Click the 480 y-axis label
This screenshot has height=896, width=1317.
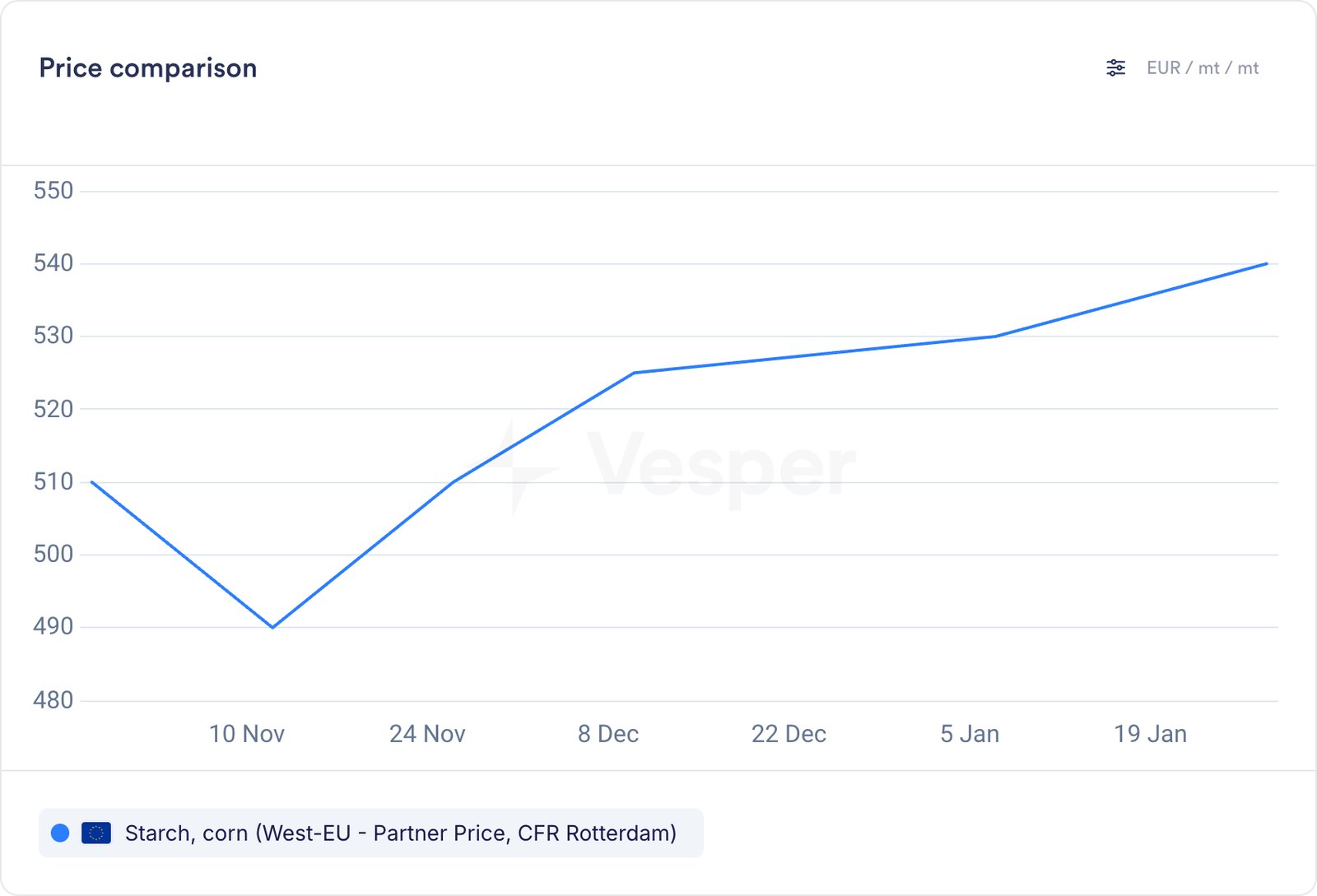pyautogui.click(x=54, y=700)
